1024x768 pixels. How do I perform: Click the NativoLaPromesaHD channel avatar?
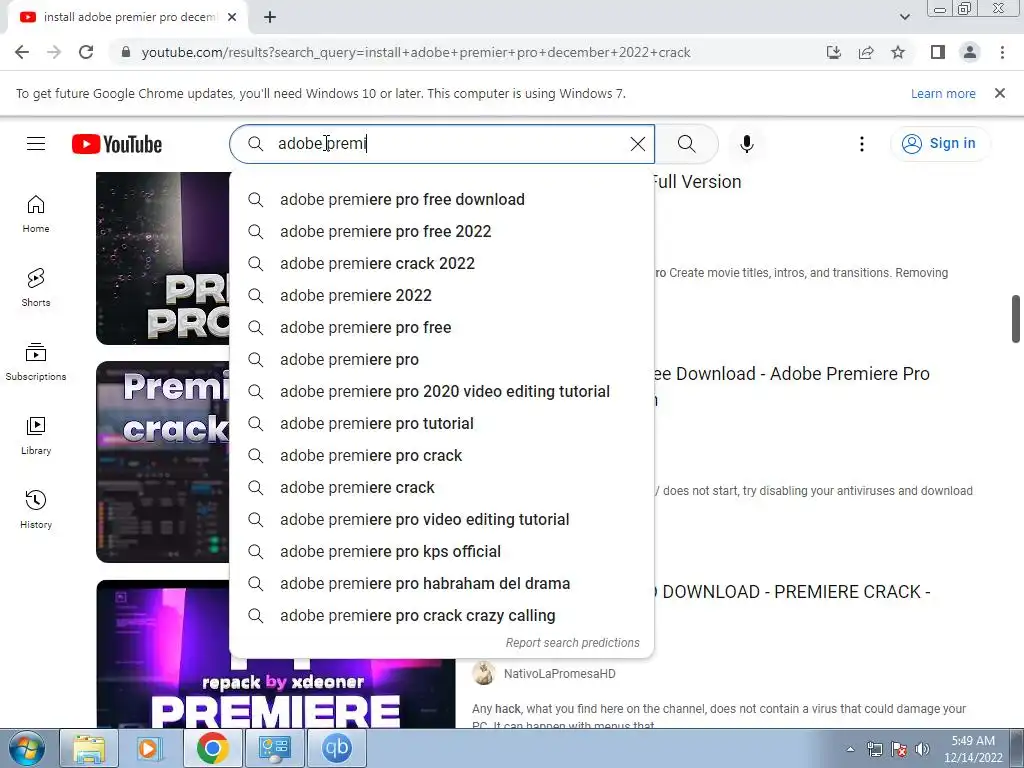coord(484,673)
